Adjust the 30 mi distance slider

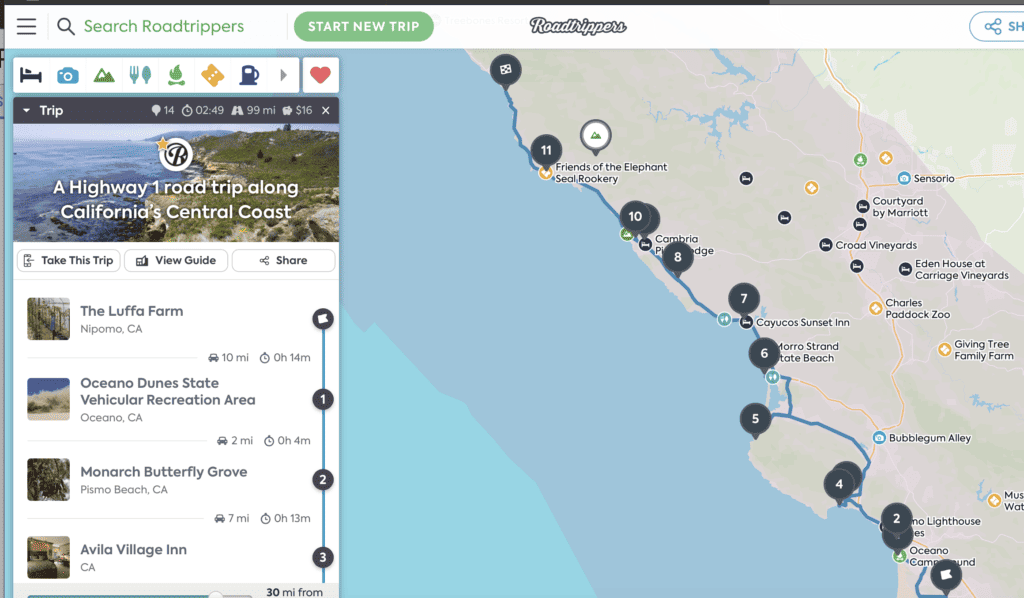click(x=216, y=595)
